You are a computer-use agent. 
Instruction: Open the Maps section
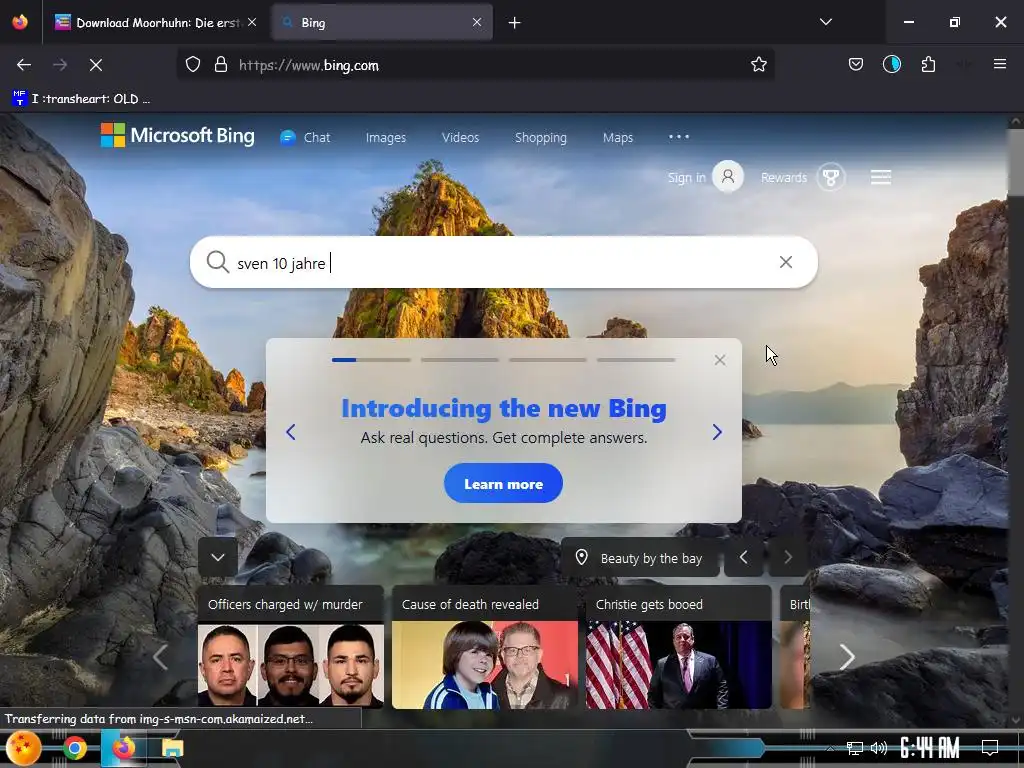[618, 138]
